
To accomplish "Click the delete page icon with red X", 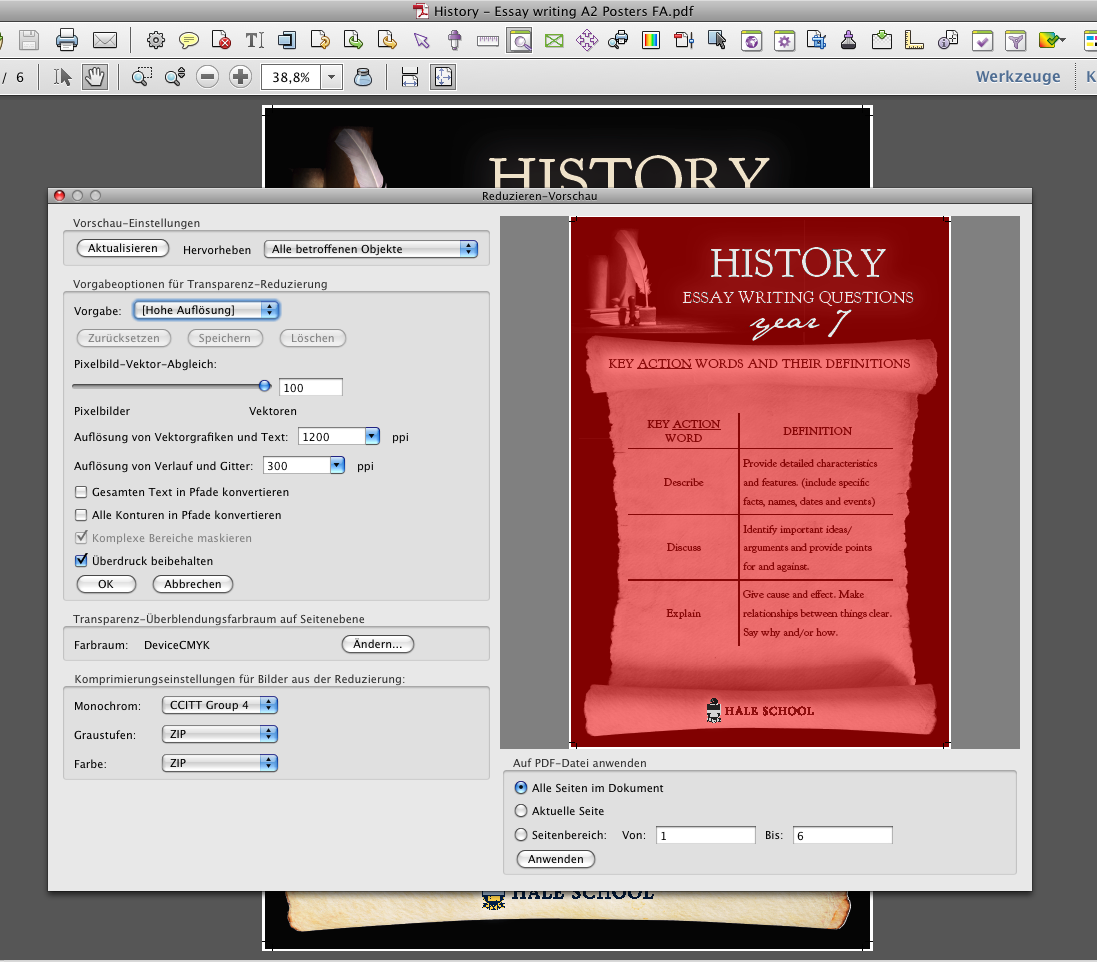I will tap(221, 41).
